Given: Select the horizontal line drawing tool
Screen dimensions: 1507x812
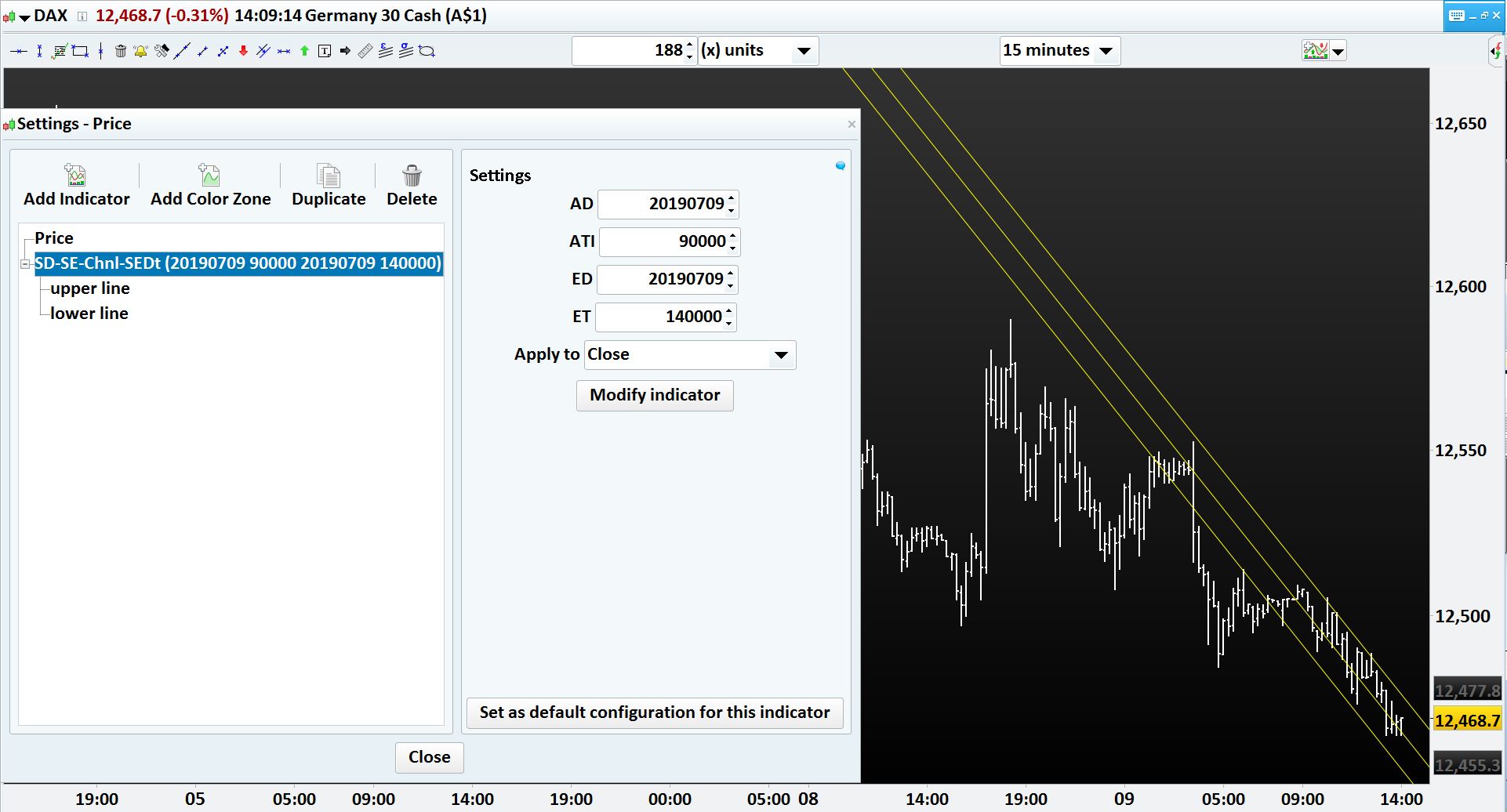Looking at the screenshot, I should point(19,52).
